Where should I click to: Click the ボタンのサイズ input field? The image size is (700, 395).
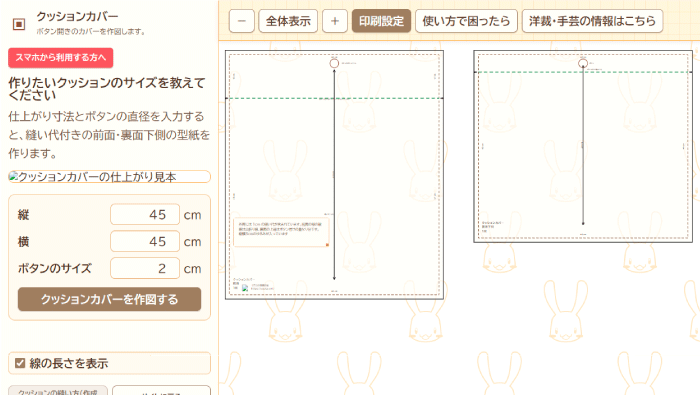(145, 268)
